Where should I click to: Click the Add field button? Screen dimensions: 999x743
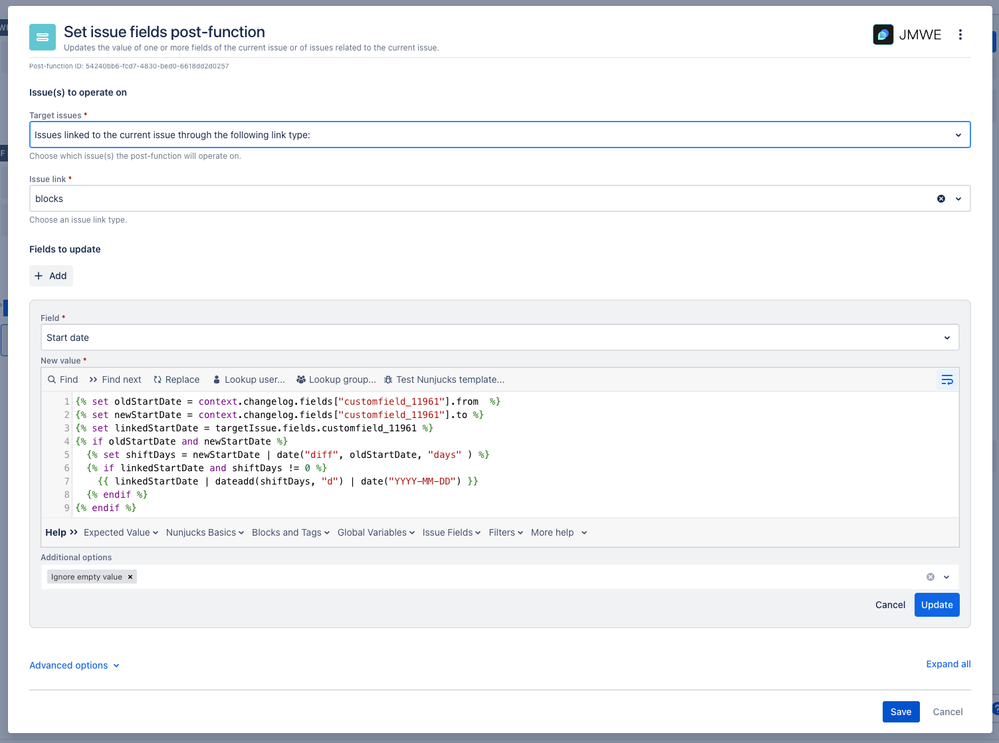tap(51, 276)
